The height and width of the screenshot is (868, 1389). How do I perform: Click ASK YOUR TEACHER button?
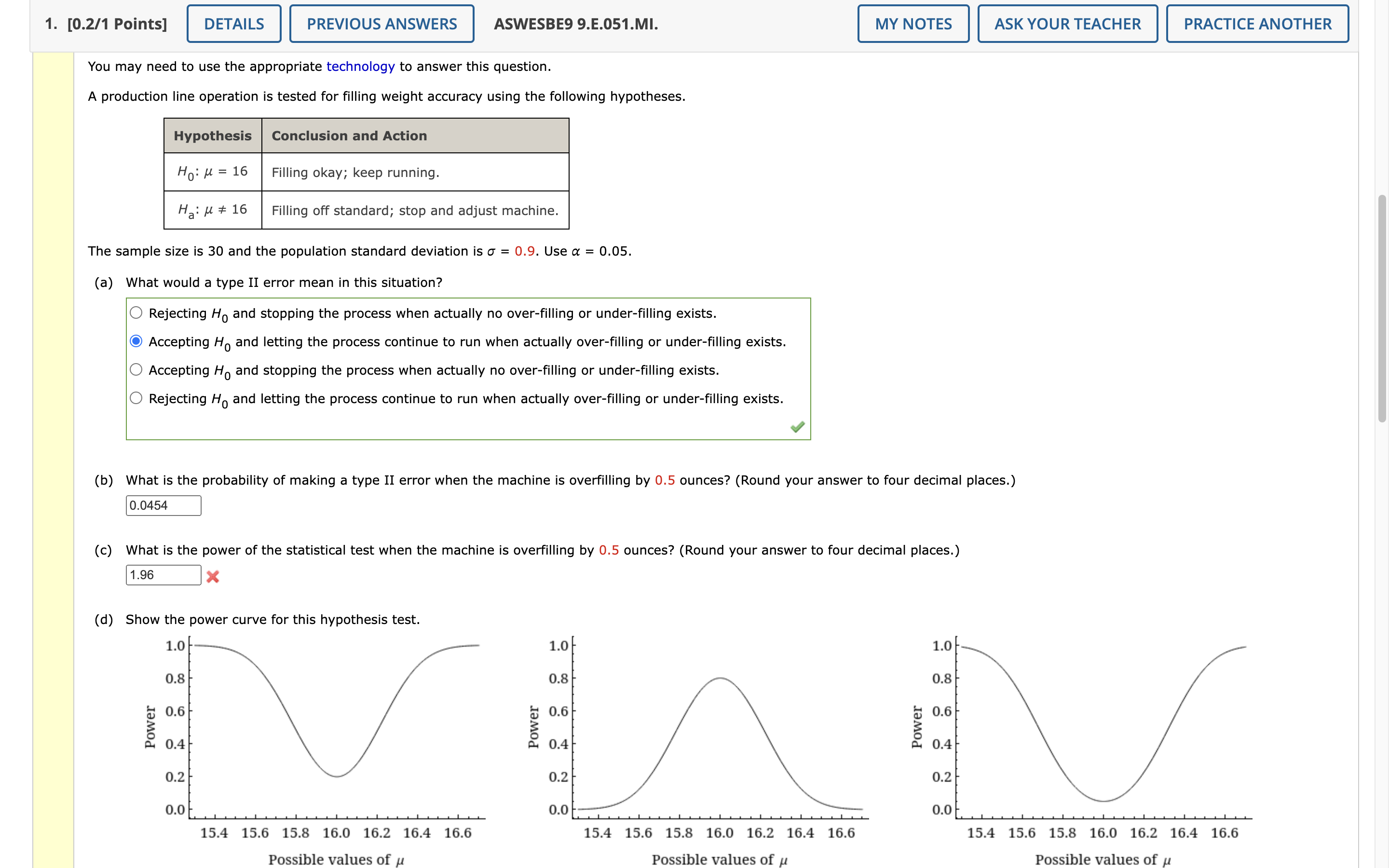tap(1067, 24)
